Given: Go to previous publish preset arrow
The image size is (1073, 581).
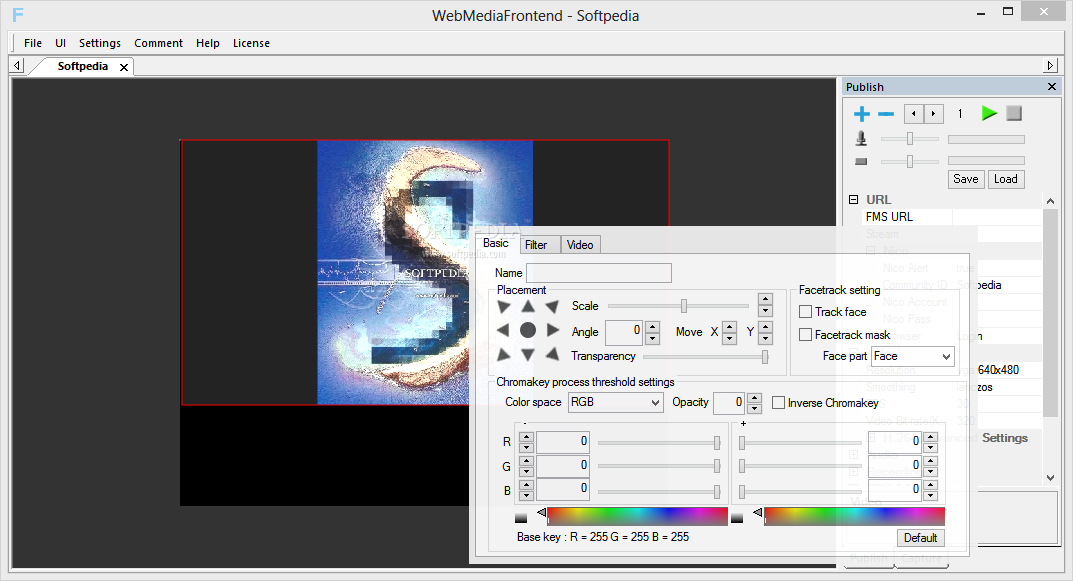Looking at the screenshot, I should click(914, 114).
